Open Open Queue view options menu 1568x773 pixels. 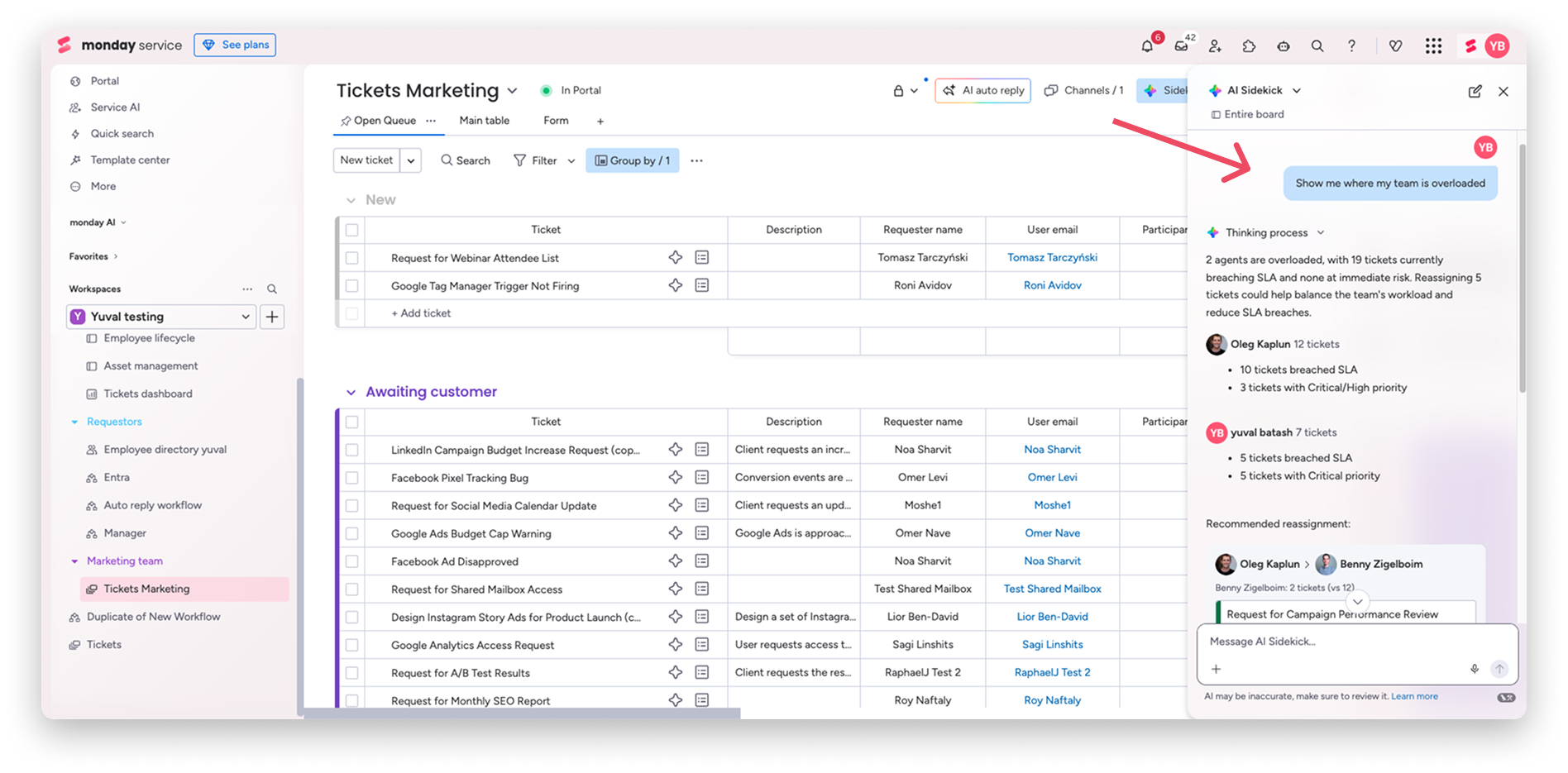pos(431,121)
